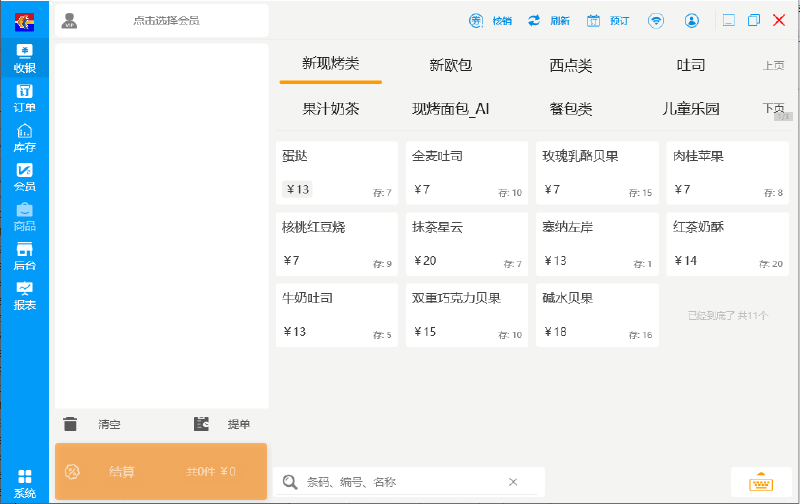Click the 核销 coupon verification icon
Viewport: 800px width, 504px height.
pos(476,21)
